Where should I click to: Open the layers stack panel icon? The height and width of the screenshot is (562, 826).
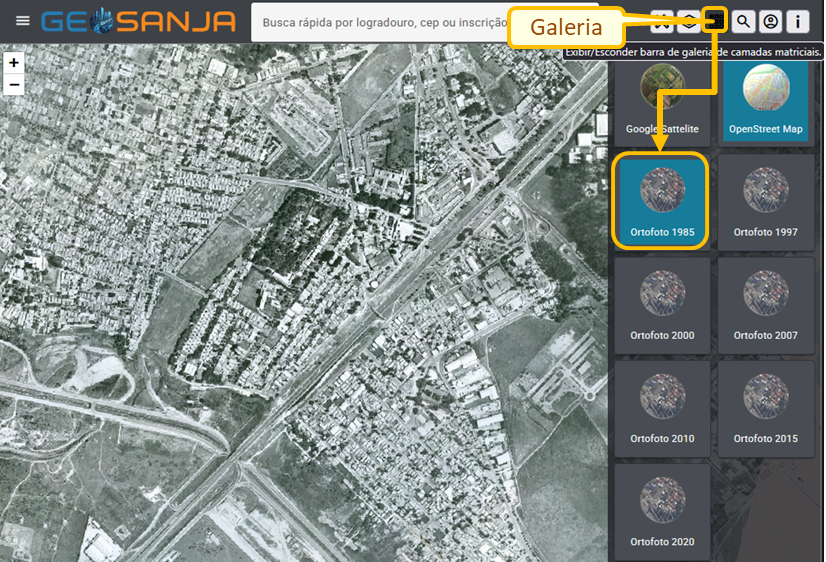689,20
